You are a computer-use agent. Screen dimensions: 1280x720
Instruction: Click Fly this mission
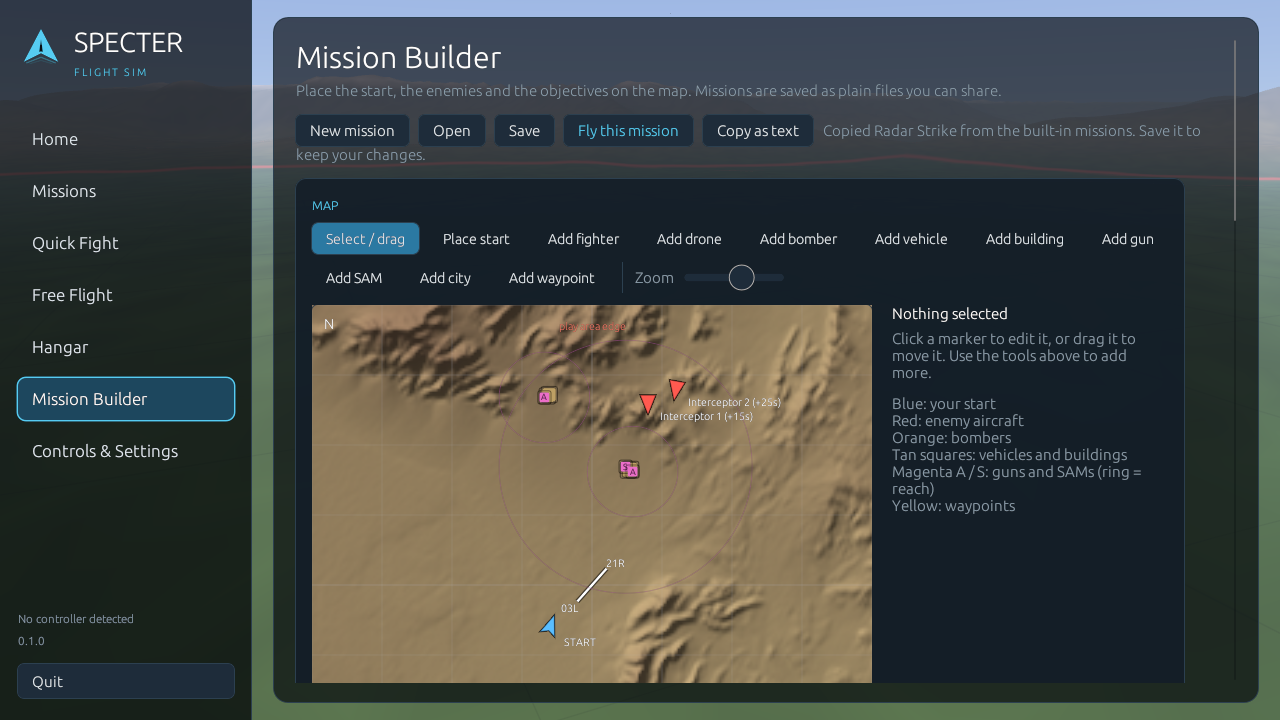point(628,131)
